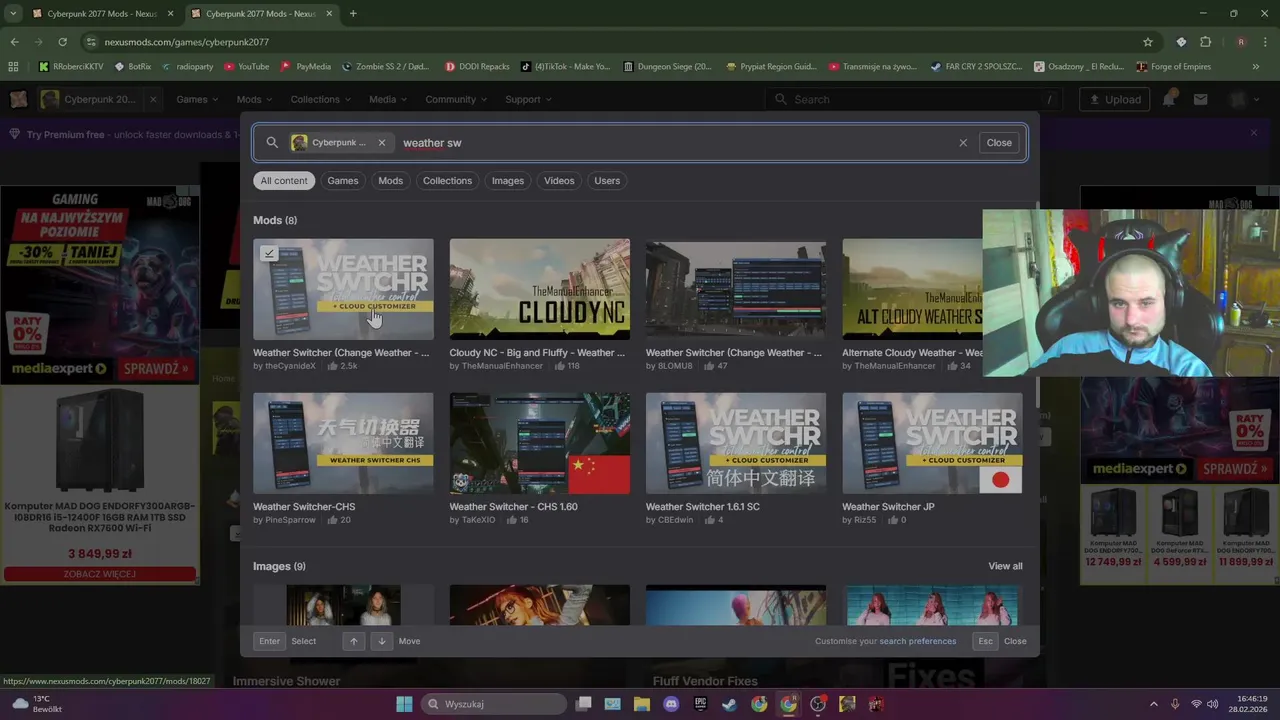Open the Nexus Mods messages envelope
Screen dimensions: 1280x720
point(1201,99)
